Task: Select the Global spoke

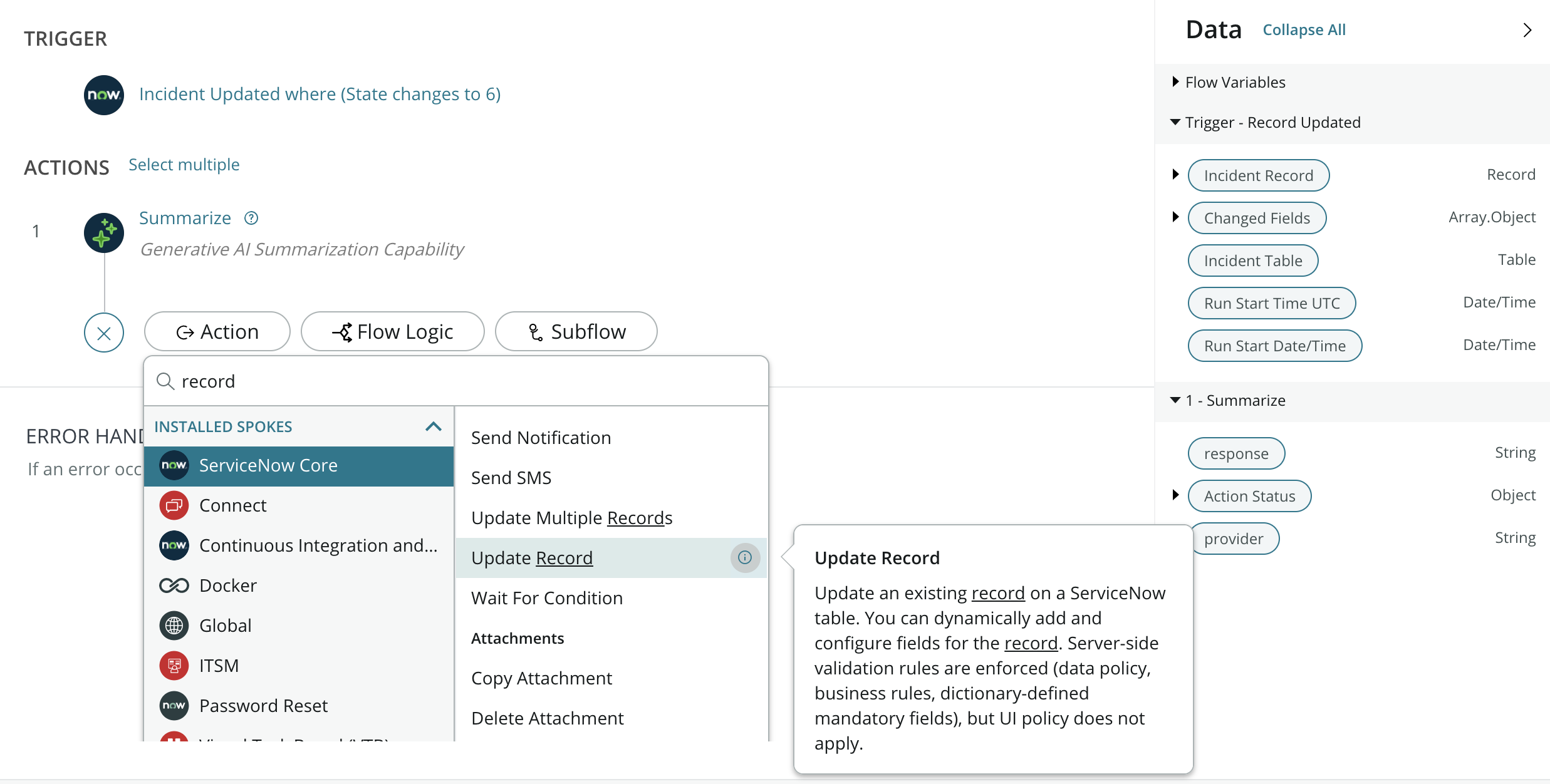Action: (299, 626)
